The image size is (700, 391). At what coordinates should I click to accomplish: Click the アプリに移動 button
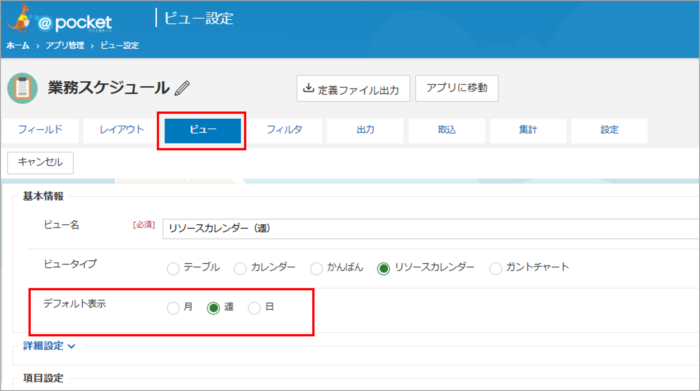click(x=457, y=88)
